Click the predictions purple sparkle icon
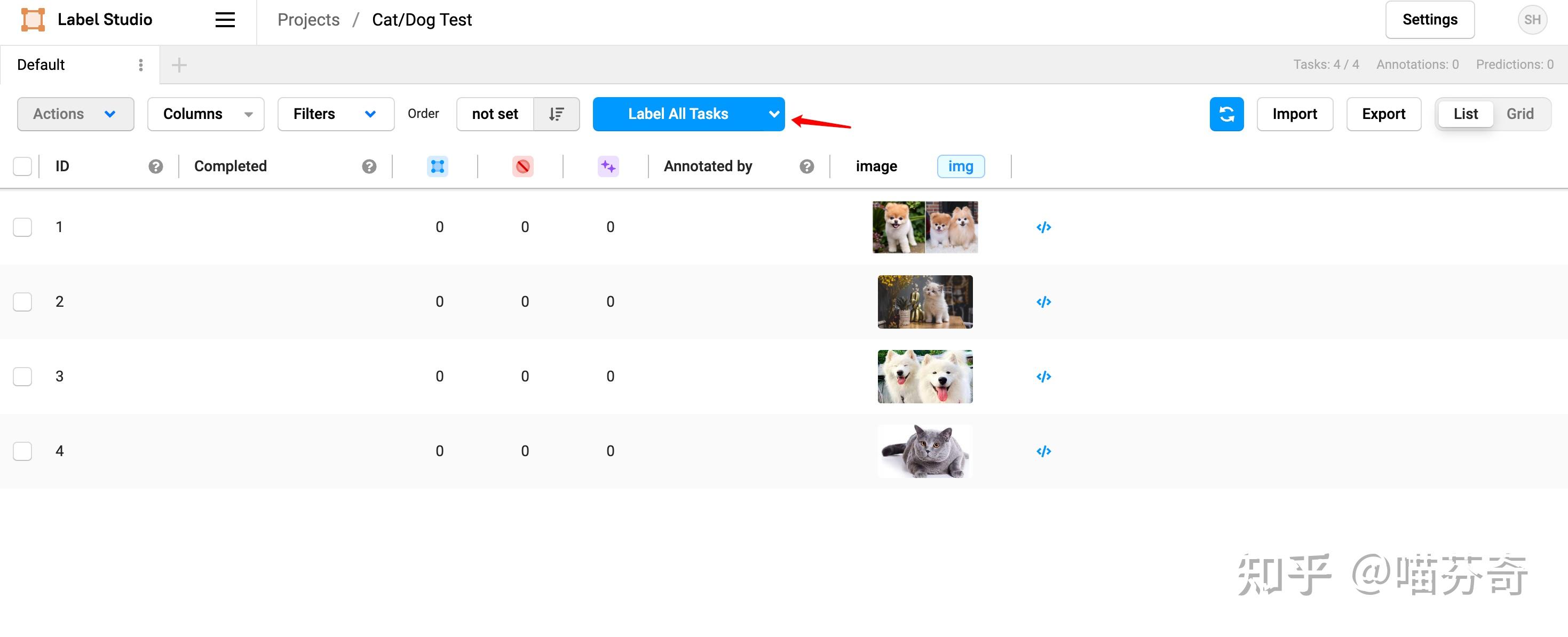This screenshot has width=1568, height=637. pos(607,166)
